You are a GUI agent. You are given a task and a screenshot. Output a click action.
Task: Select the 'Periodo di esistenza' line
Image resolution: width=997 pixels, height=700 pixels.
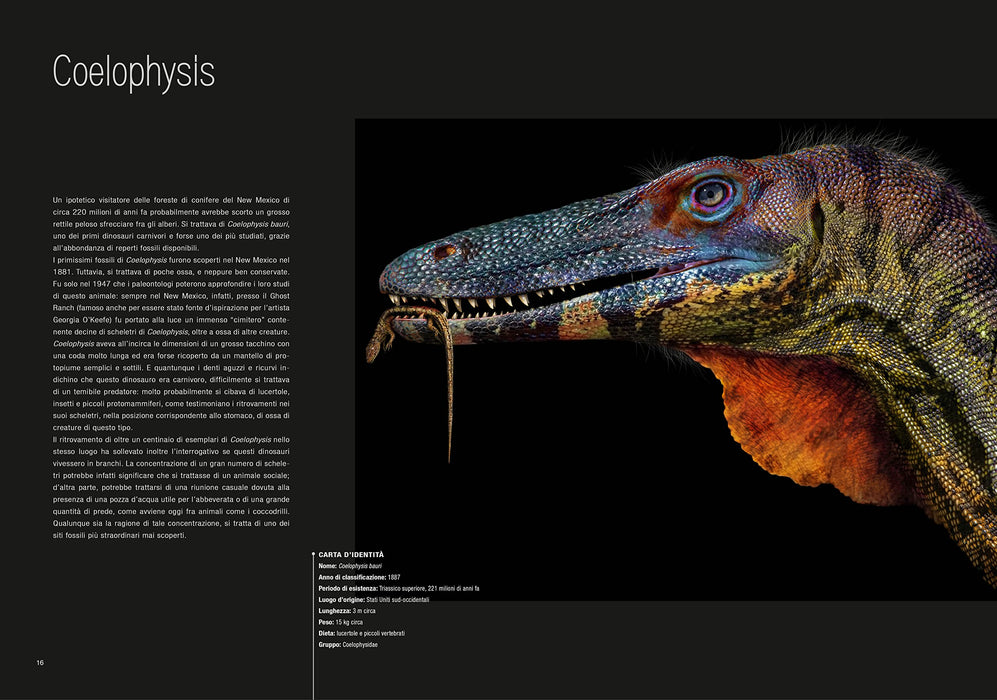399,589
